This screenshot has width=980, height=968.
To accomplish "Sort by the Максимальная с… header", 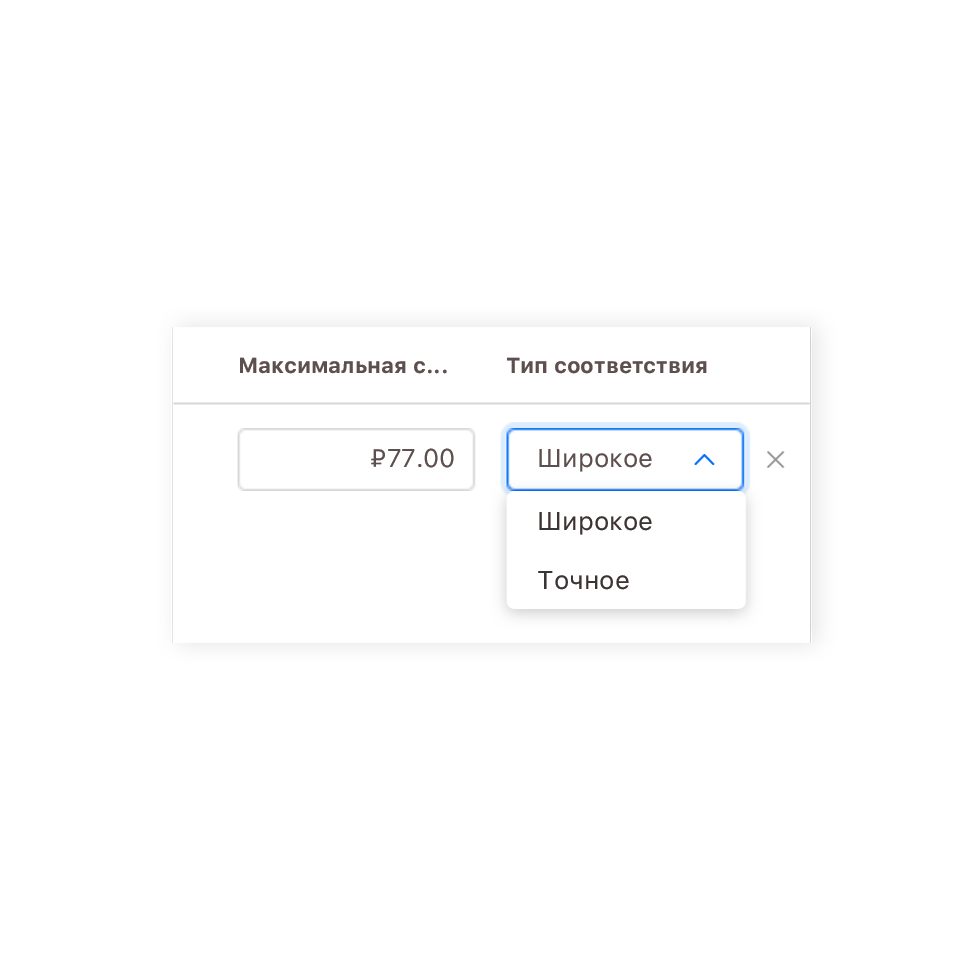I will tap(343, 366).
